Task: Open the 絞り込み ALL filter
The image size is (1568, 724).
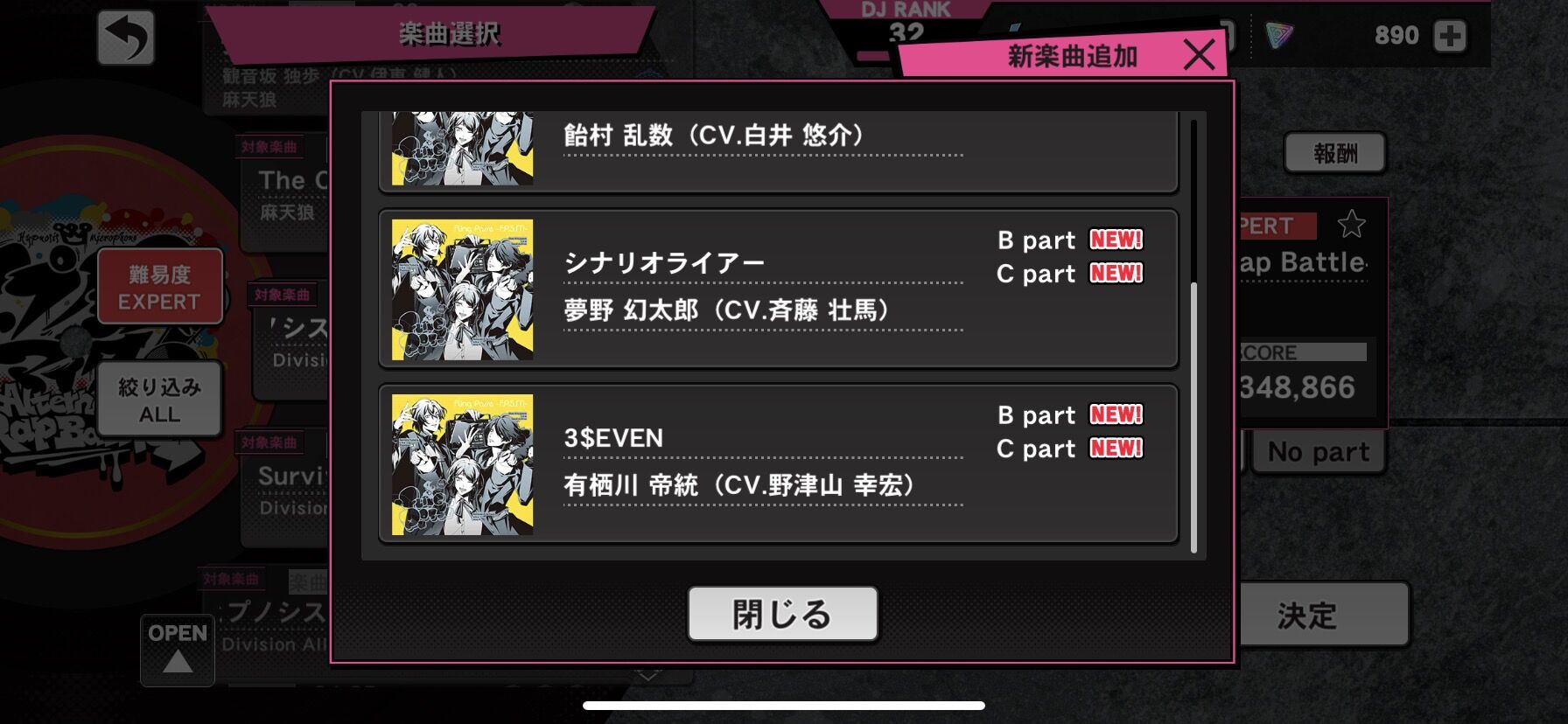Action: (159, 400)
